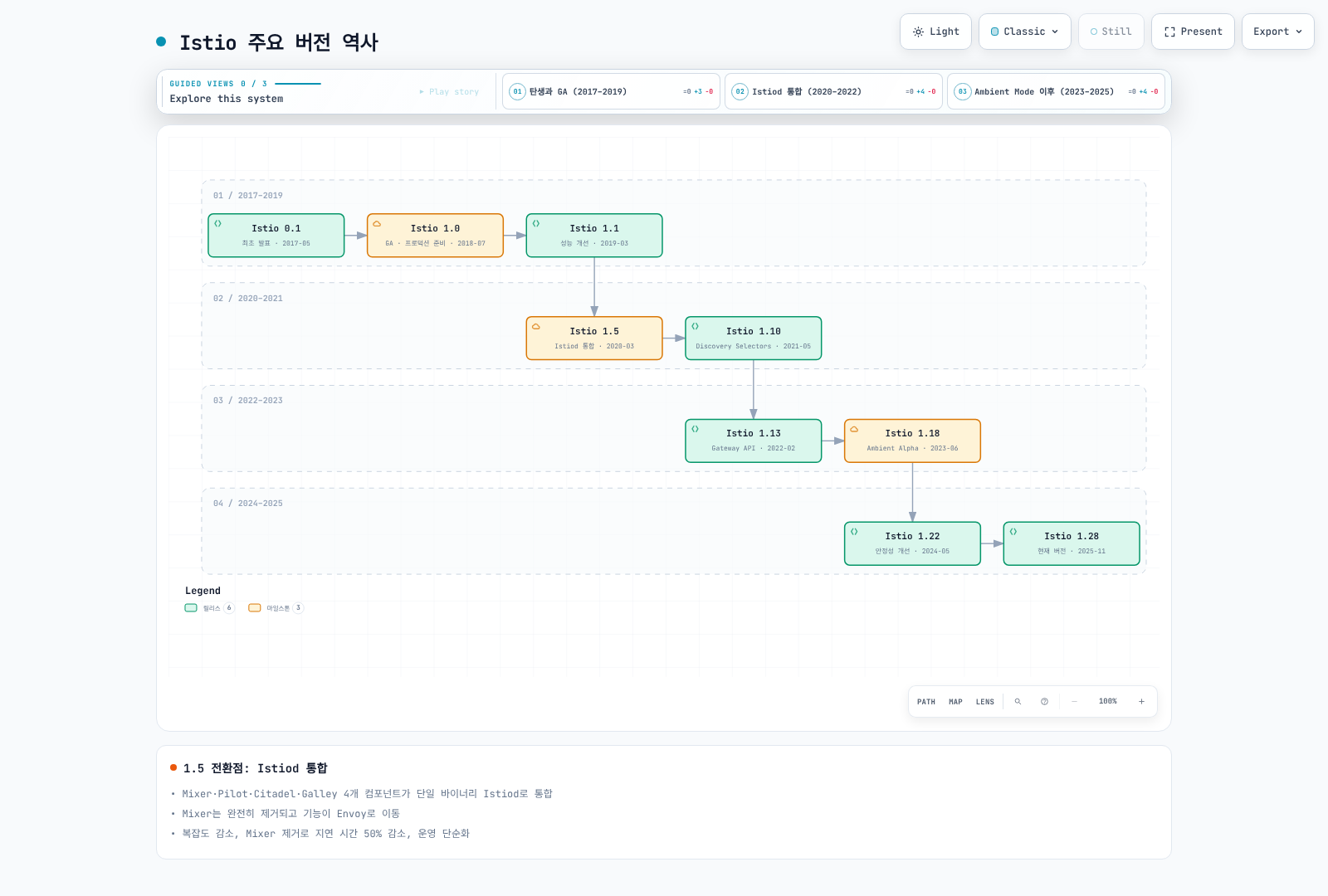
Task: Click the 100% zoom level
Action: coord(1108,702)
